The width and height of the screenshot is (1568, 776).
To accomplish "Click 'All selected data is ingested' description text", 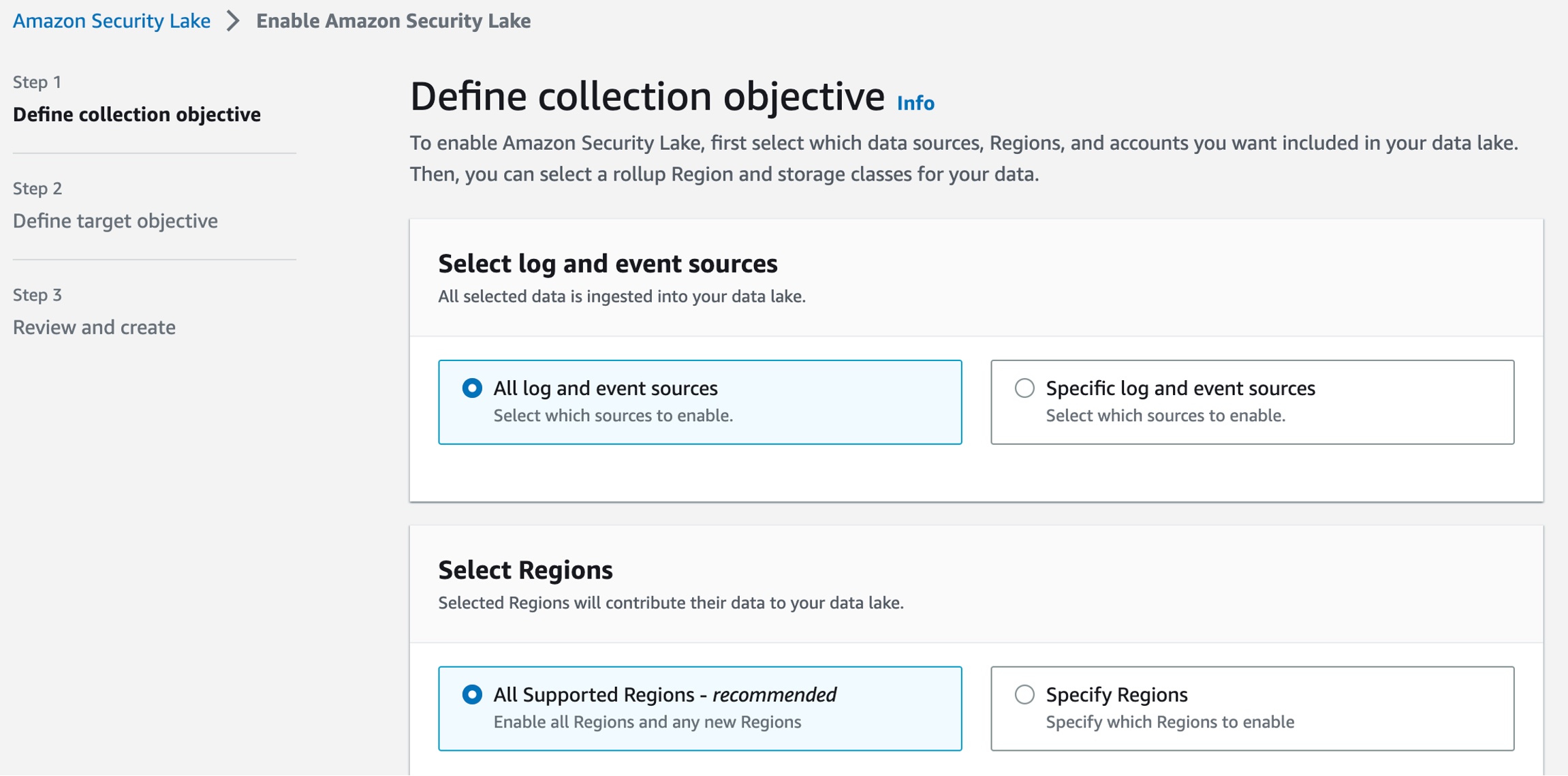I will point(621,296).
